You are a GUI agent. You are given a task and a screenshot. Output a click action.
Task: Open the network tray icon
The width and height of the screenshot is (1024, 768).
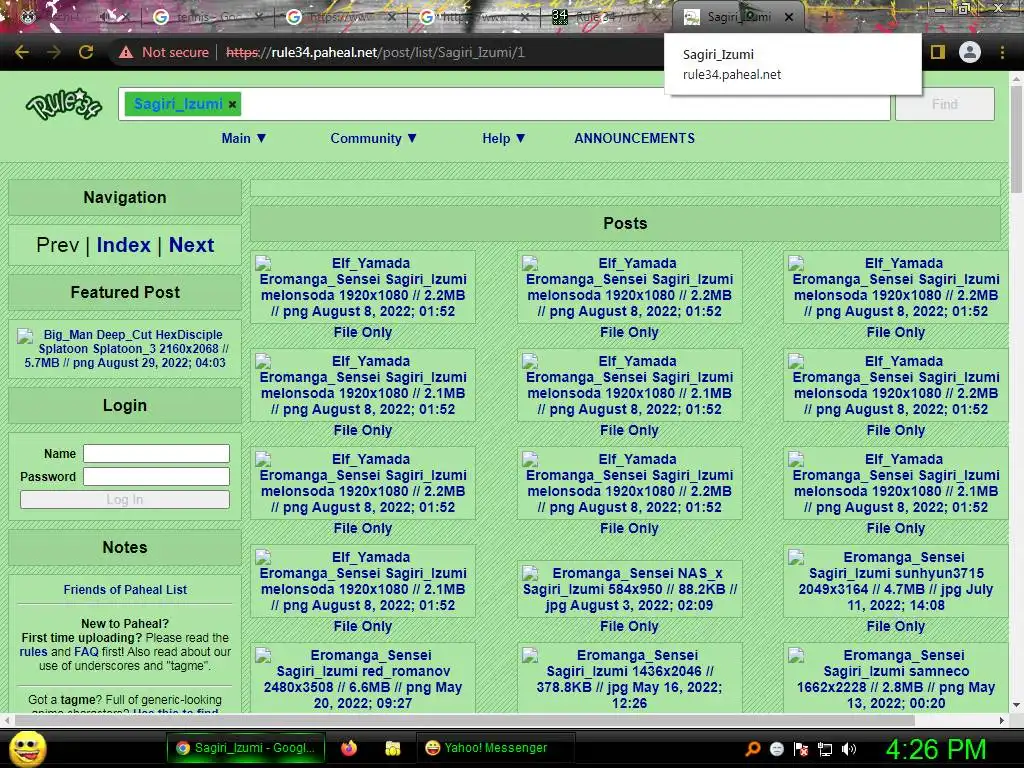pos(825,749)
